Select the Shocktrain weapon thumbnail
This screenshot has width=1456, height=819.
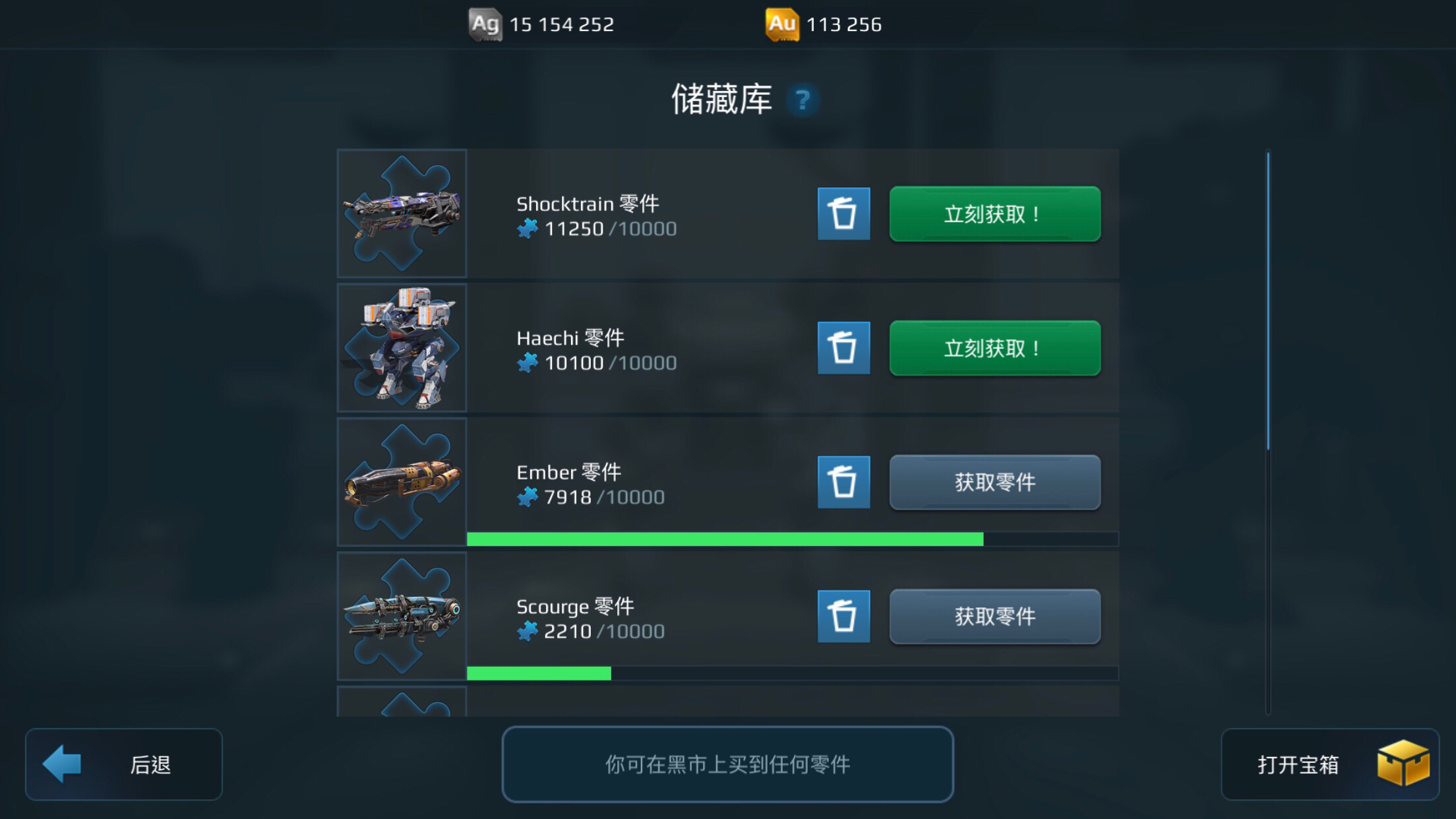click(402, 214)
